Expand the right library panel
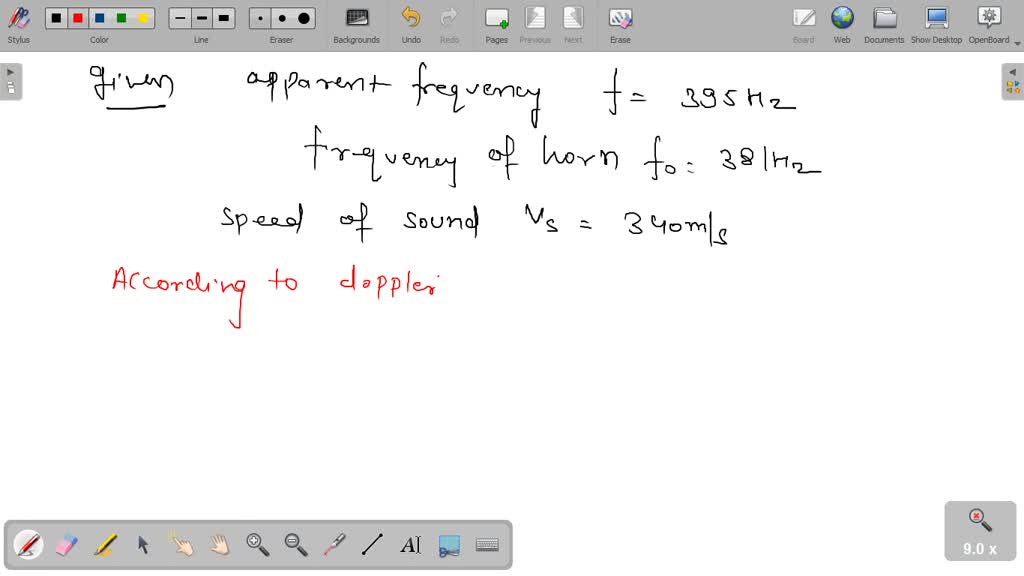The height and width of the screenshot is (576, 1024). [1013, 81]
